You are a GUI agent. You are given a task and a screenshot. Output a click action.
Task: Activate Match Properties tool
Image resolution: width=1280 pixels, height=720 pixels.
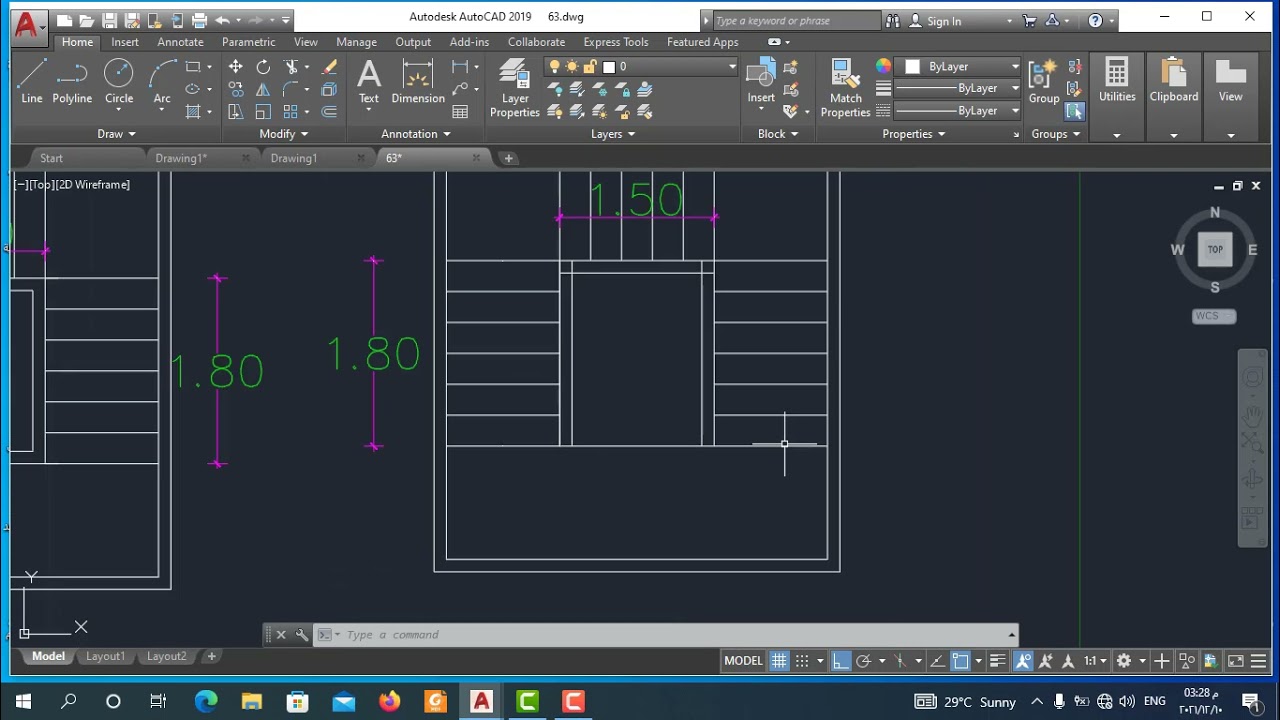tap(845, 88)
